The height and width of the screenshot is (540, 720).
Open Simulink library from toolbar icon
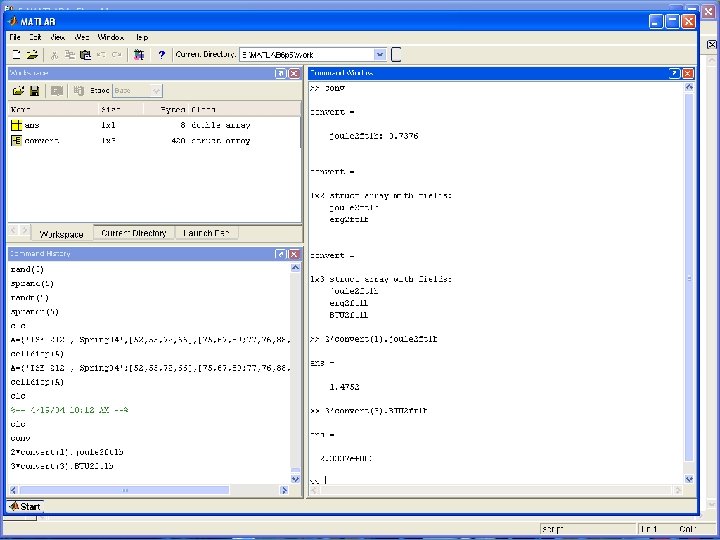pyautogui.click(x=140, y=54)
